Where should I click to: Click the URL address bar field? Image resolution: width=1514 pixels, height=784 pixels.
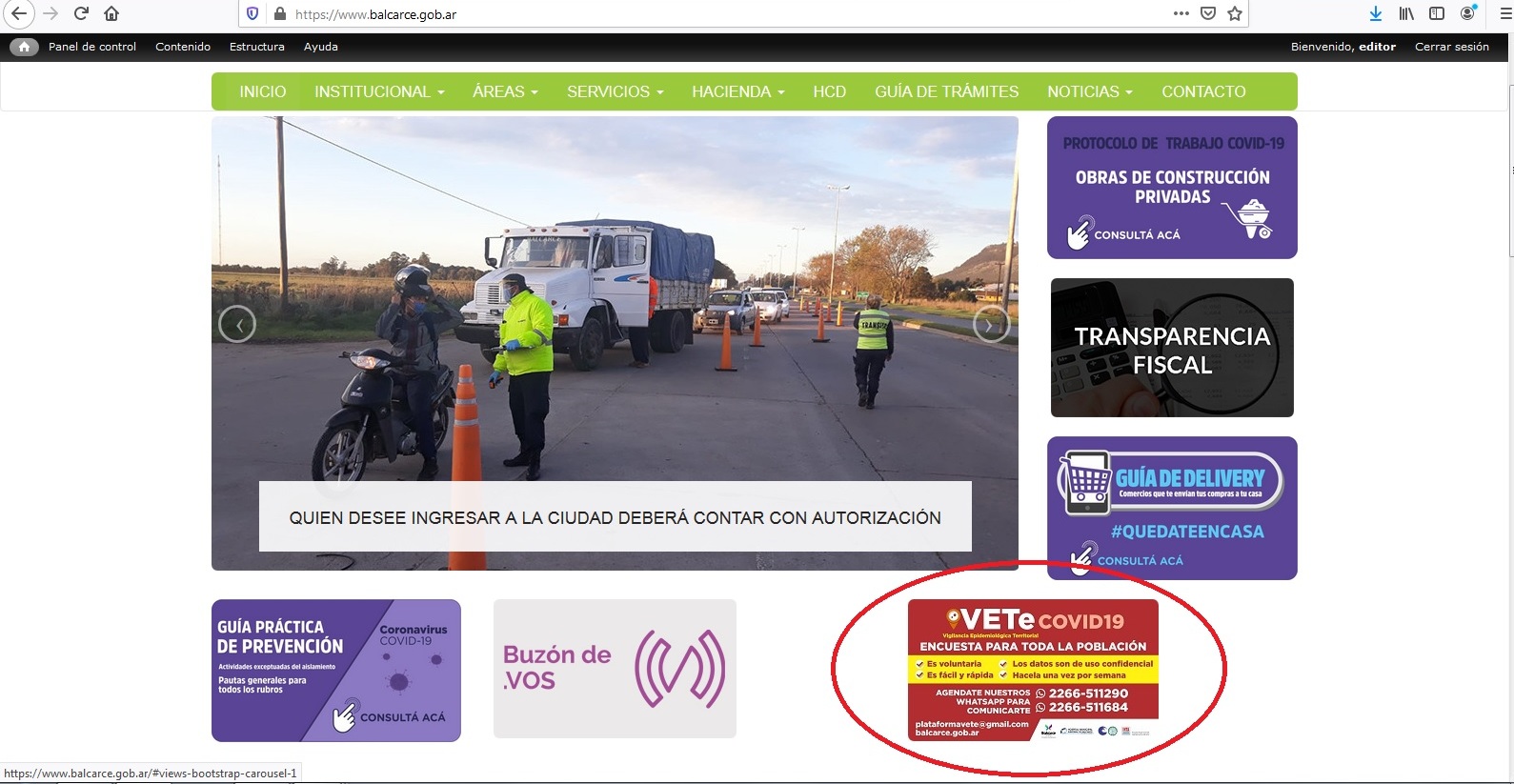coord(715,14)
